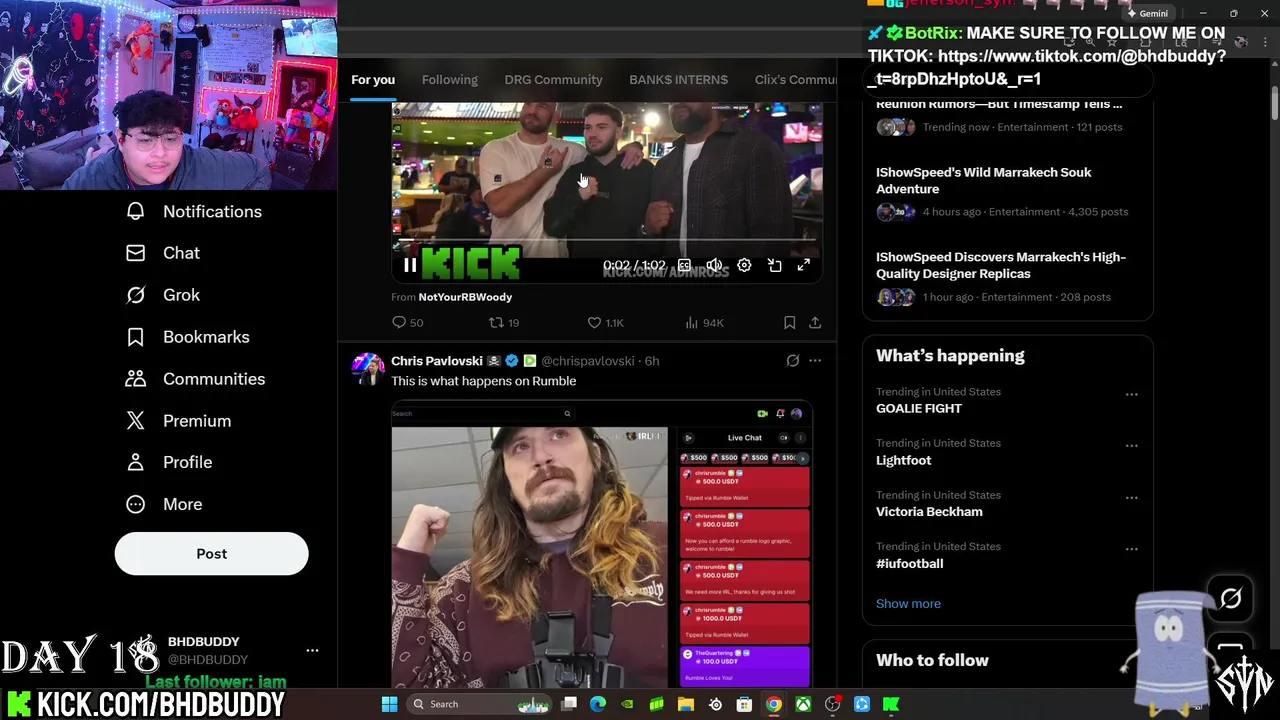Screen dimensions: 1280x720
Task: Switch to Google Chrome on the taskbar
Action: pyautogui.click(x=773, y=704)
